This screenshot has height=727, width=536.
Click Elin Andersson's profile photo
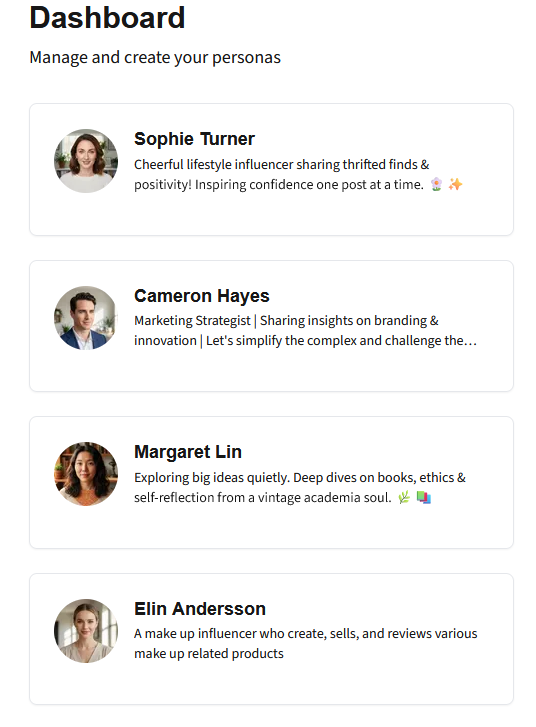coord(86,631)
